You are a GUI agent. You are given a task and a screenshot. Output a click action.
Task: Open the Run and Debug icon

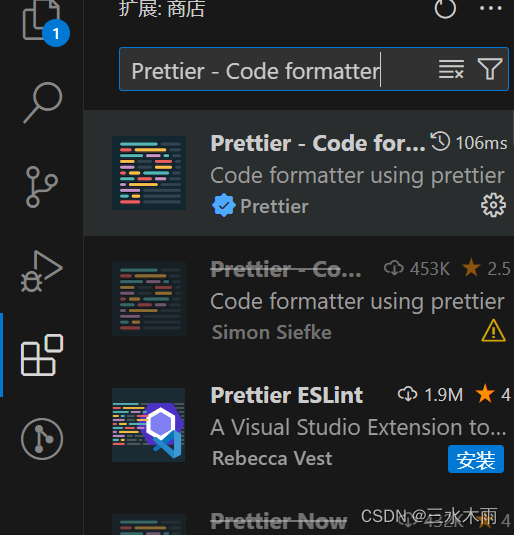coord(42,271)
